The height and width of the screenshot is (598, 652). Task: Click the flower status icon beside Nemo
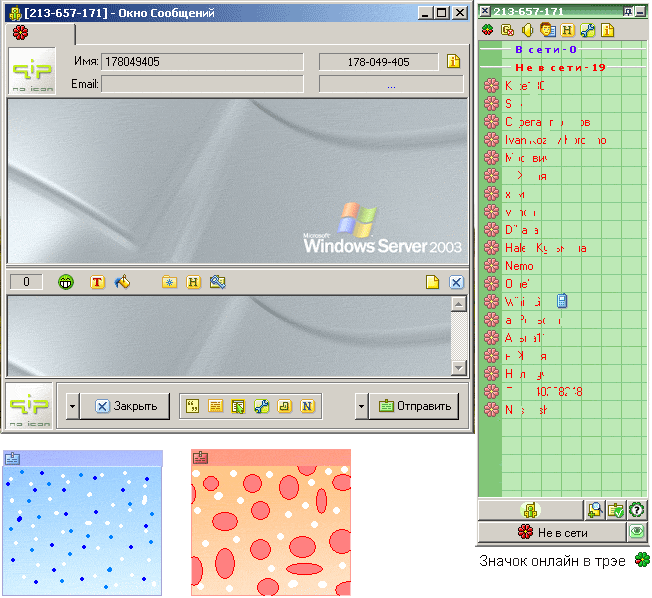click(x=491, y=265)
